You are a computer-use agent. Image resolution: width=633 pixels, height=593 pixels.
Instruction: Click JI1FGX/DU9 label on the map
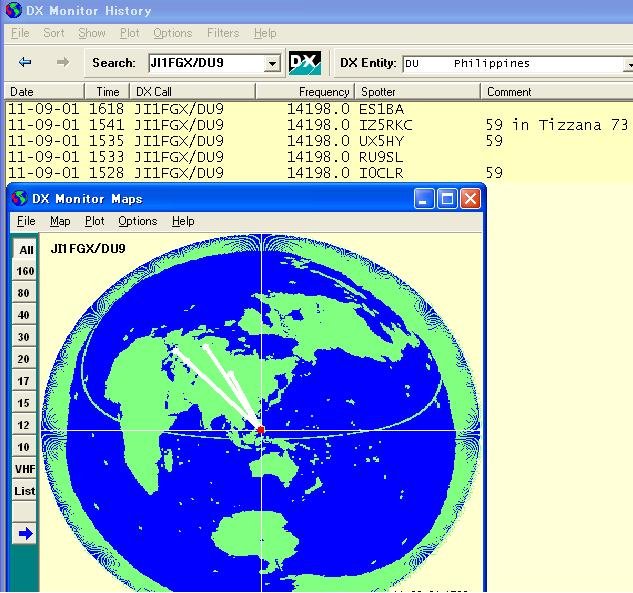tap(88, 248)
